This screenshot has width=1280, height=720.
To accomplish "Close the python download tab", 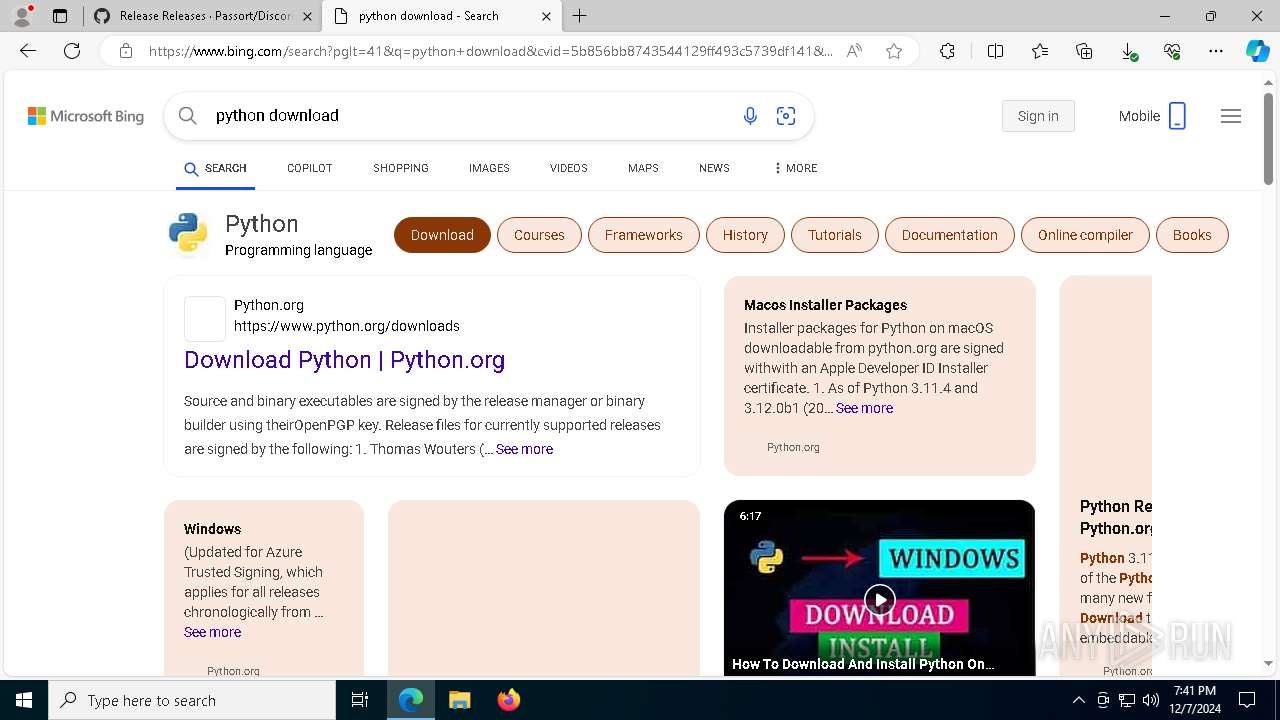I will click(x=546, y=16).
